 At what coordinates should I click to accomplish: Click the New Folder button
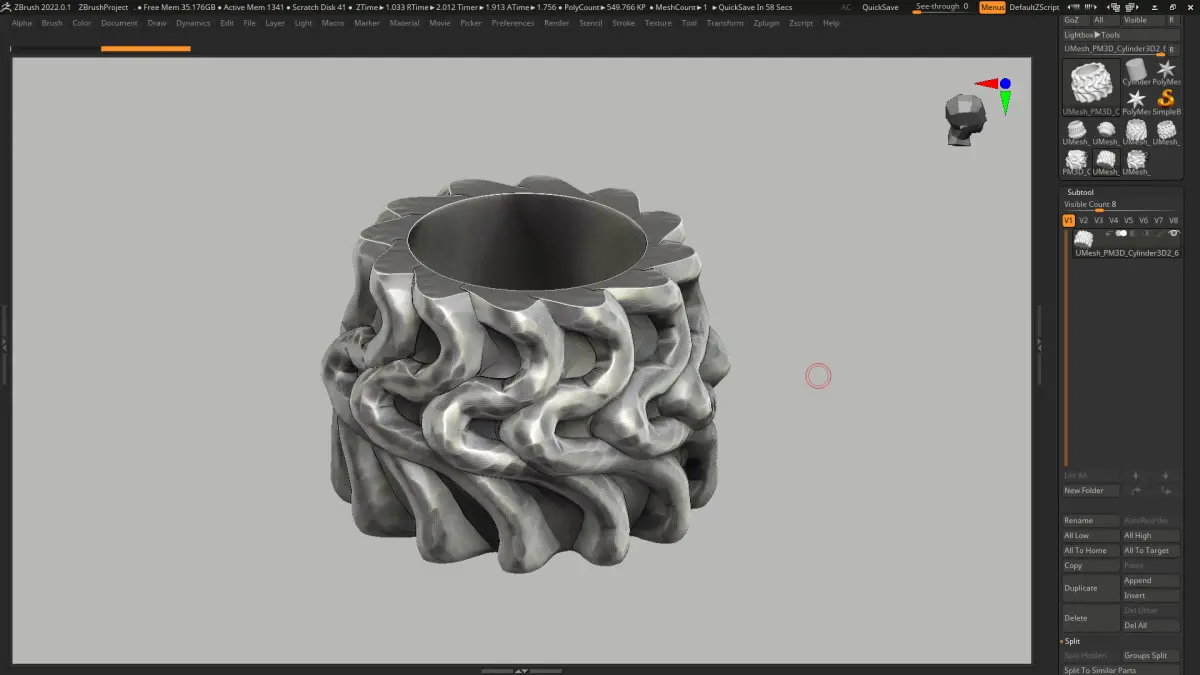[x=1091, y=491]
